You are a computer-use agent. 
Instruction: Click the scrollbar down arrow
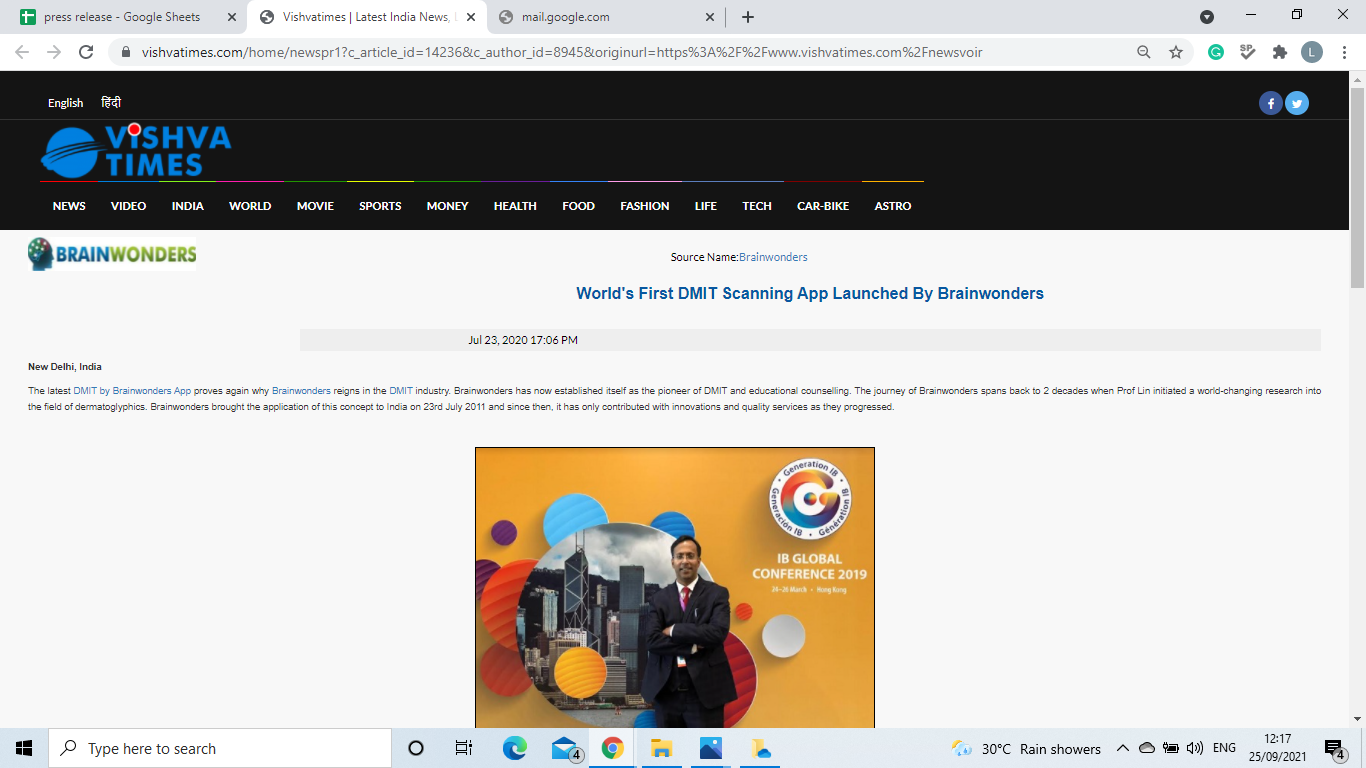[1357, 719]
